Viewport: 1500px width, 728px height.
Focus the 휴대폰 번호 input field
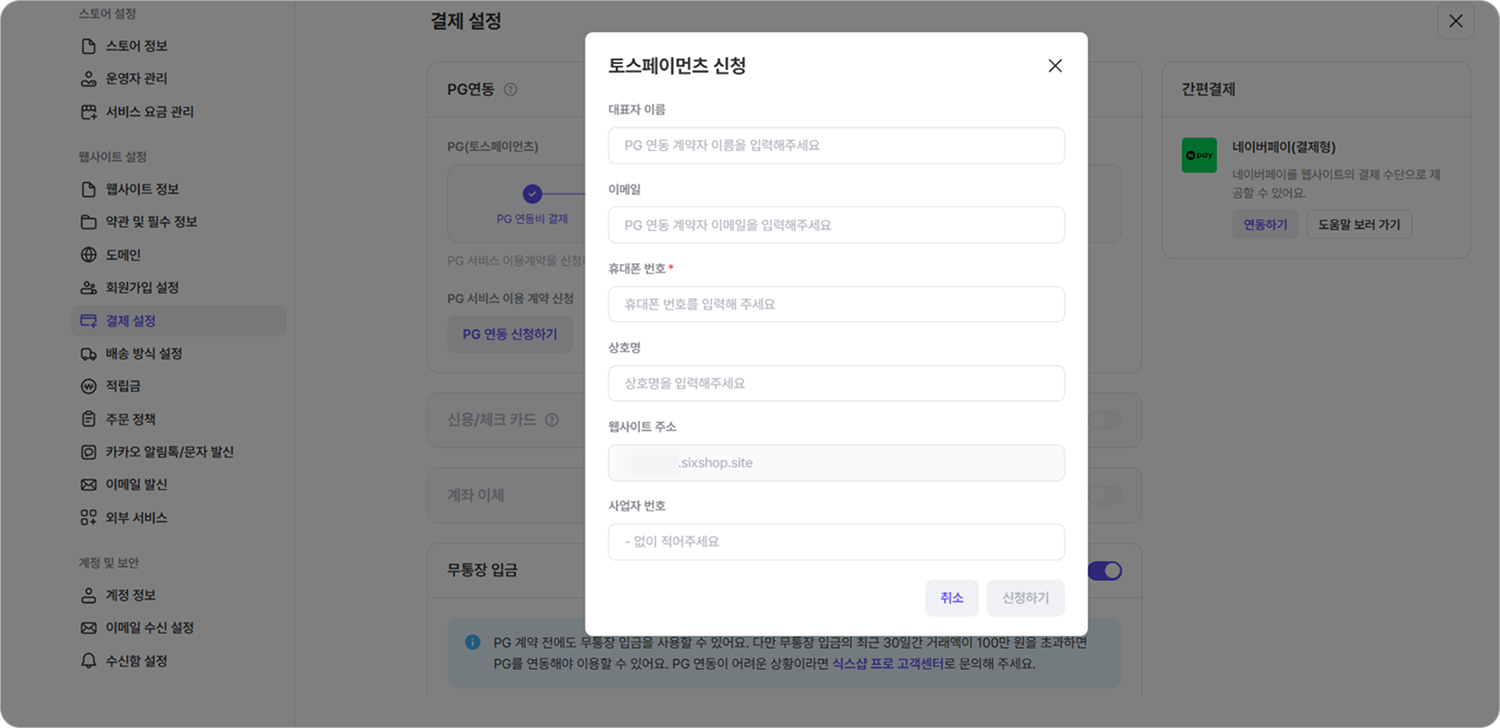836,304
